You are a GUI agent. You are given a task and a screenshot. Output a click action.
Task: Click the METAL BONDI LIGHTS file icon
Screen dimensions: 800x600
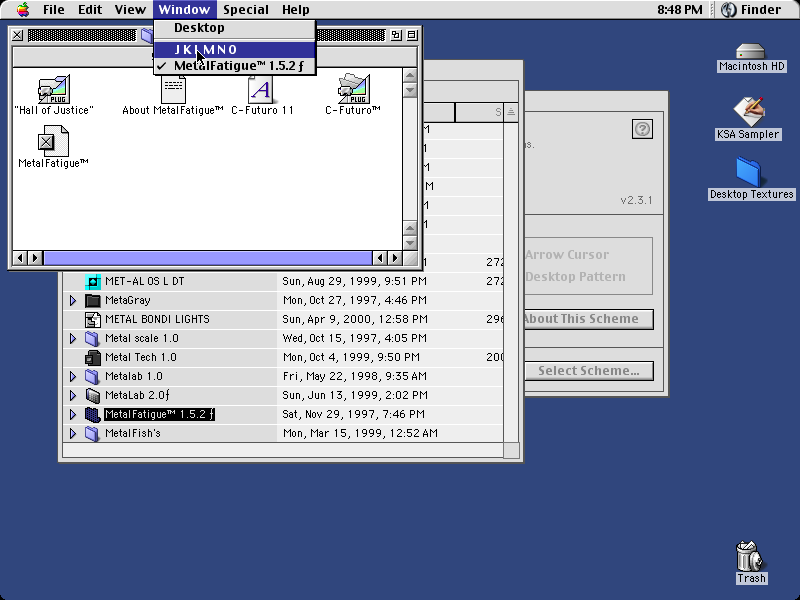tap(92, 319)
